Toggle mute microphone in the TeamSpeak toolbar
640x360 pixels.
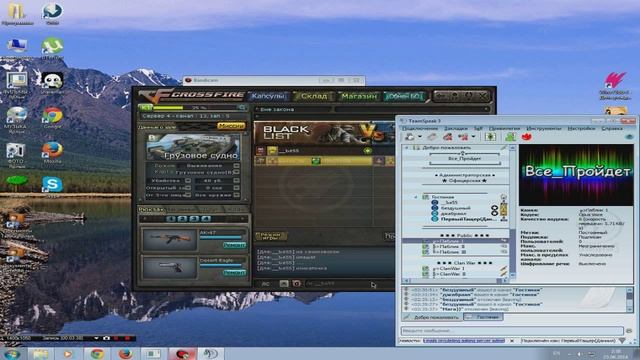[x=463, y=137]
